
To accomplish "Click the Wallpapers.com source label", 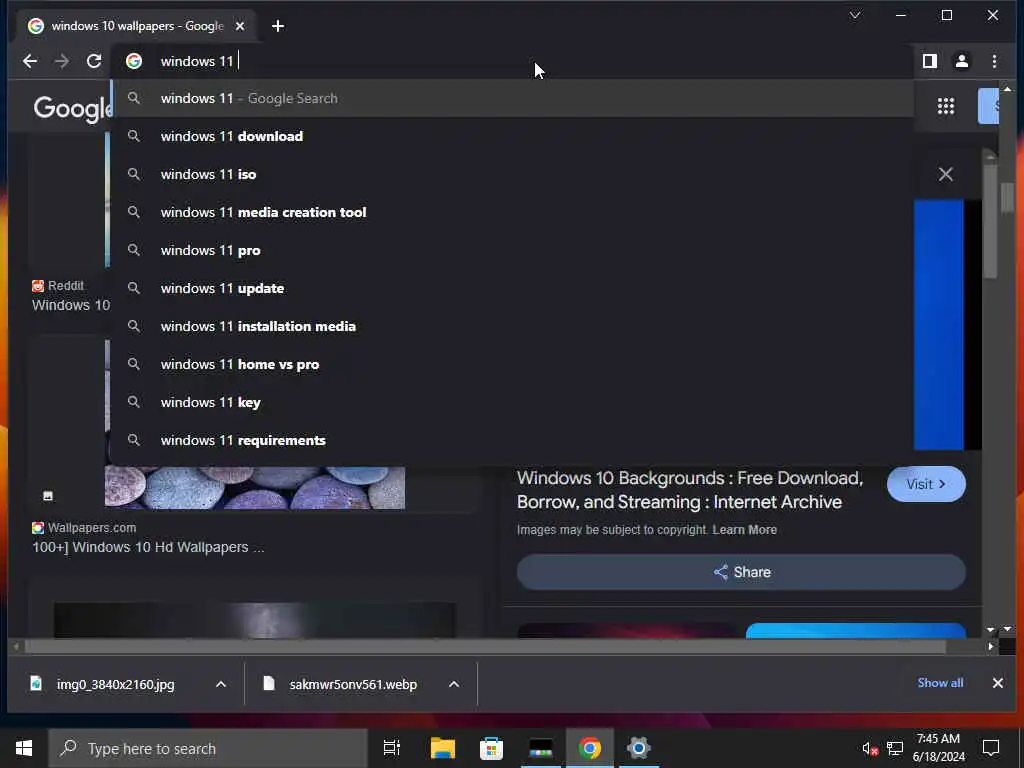I will [x=84, y=528].
